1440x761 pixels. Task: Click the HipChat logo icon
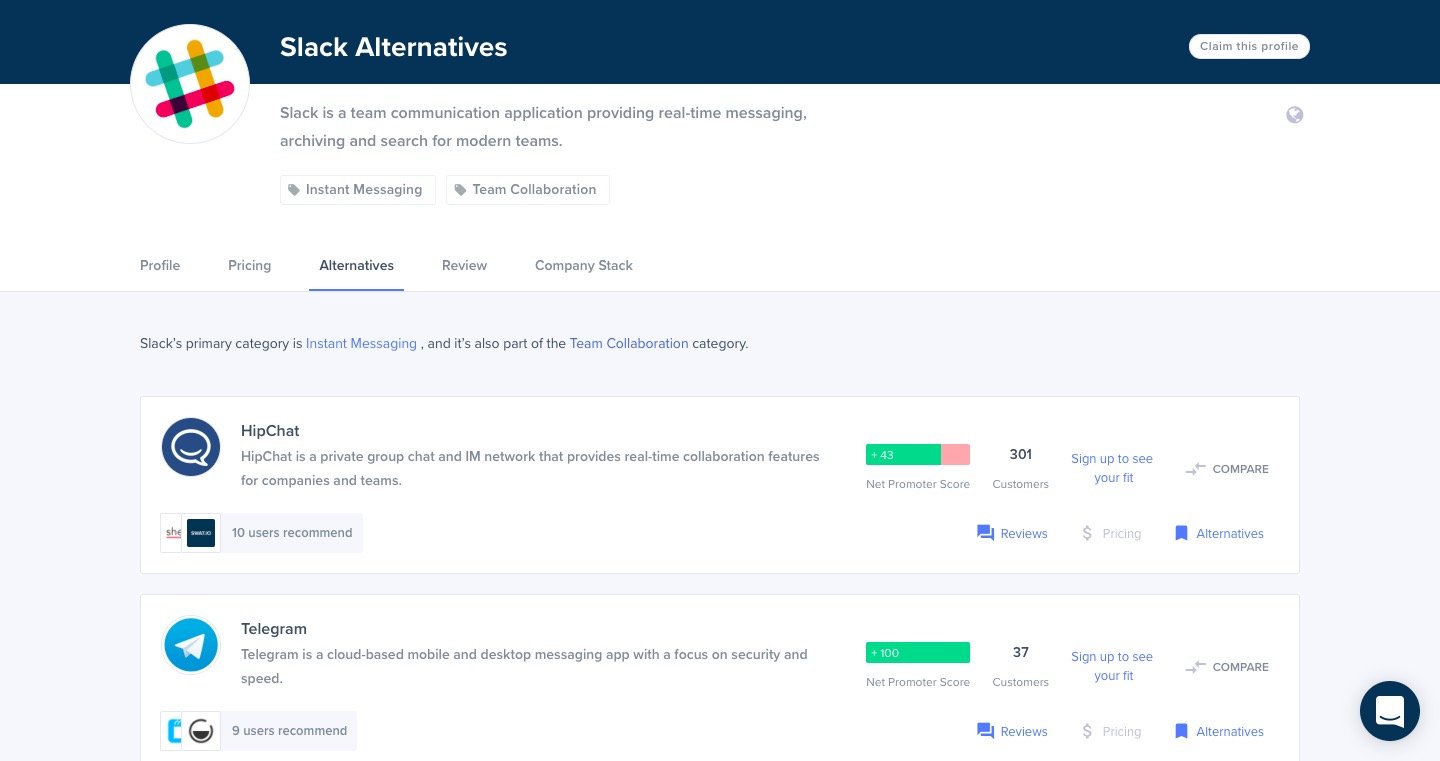(191, 447)
